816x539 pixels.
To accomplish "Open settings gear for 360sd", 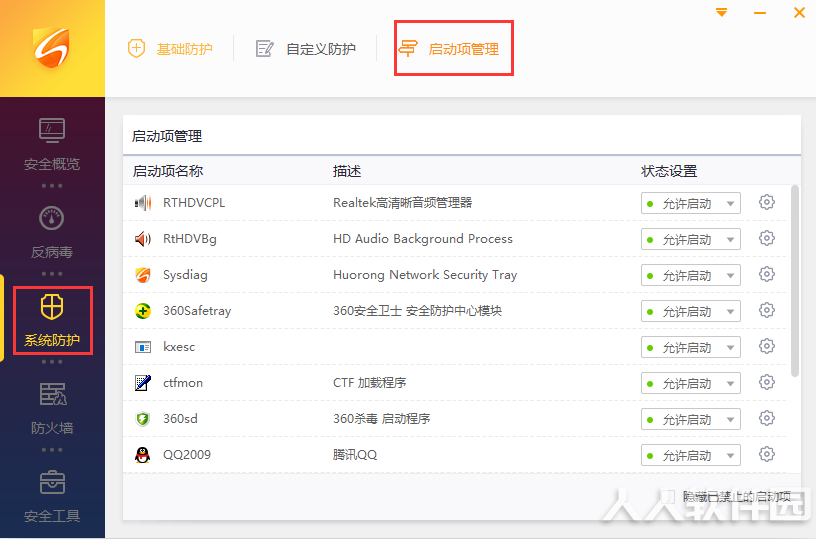I will (x=767, y=418).
